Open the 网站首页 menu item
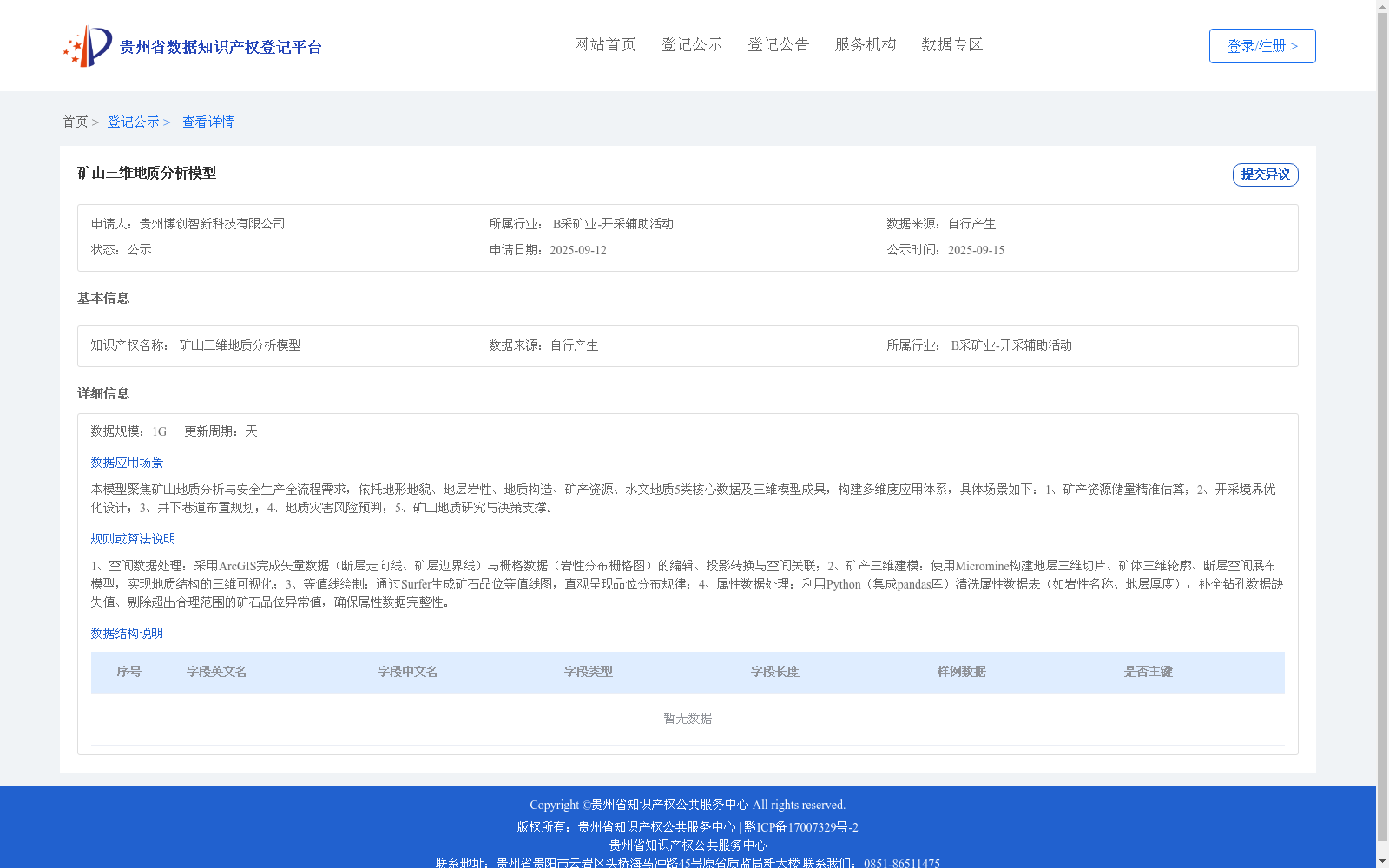This screenshot has width=1389, height=868. 605,45
